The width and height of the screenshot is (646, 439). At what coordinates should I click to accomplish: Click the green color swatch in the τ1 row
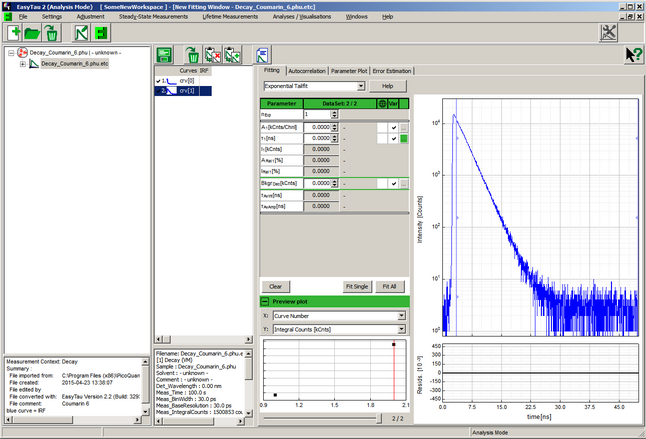pos(405,139)
